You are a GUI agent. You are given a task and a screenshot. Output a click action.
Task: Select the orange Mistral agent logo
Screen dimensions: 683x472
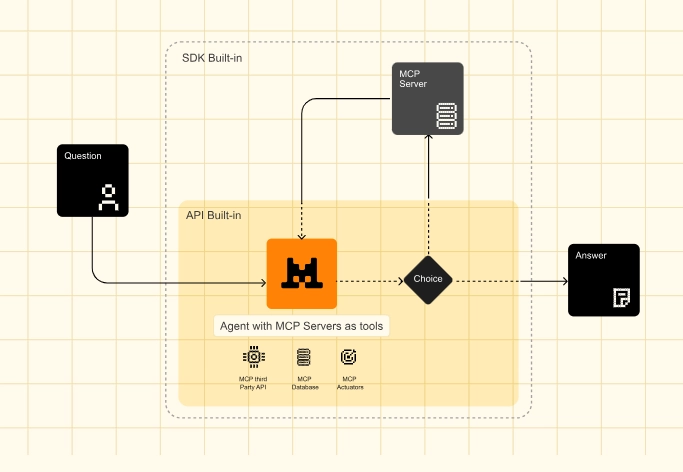pyautogui.click(x=302, y=273)
